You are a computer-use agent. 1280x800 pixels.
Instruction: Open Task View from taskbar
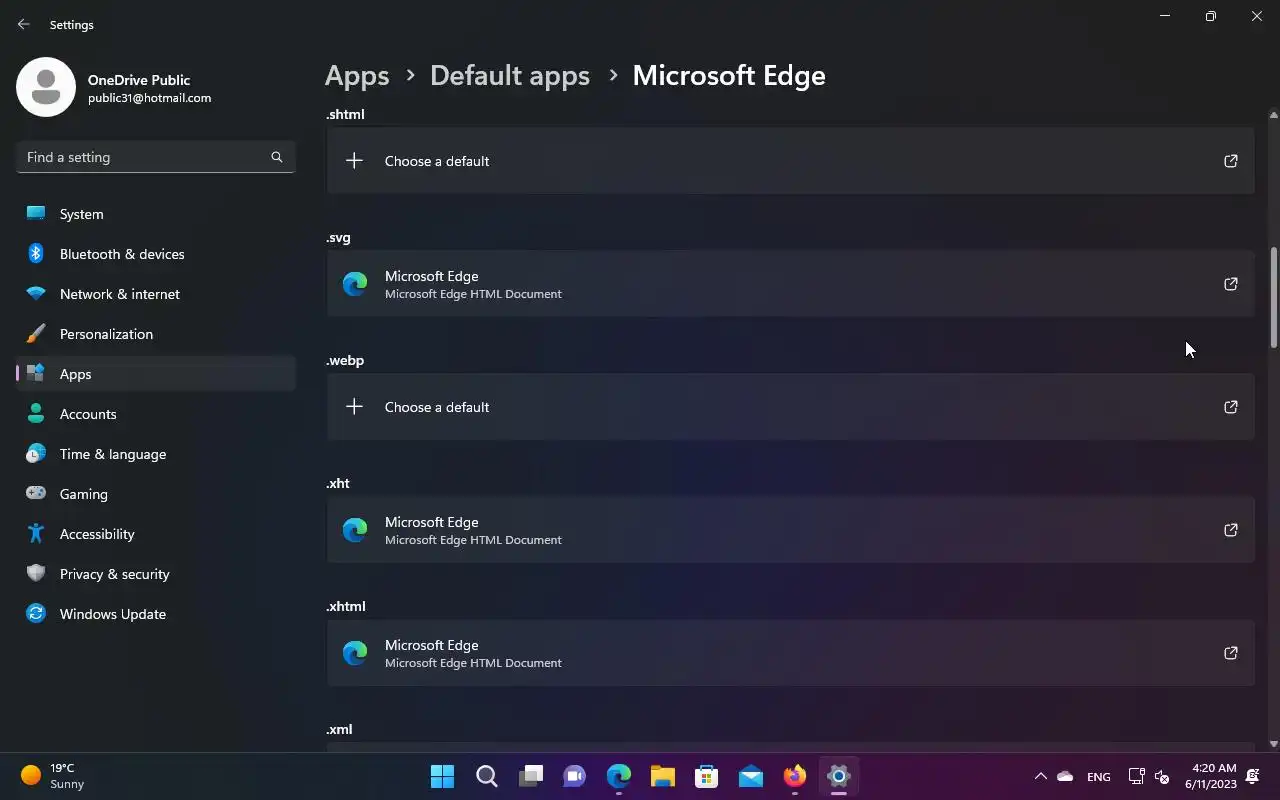point(531,776)
